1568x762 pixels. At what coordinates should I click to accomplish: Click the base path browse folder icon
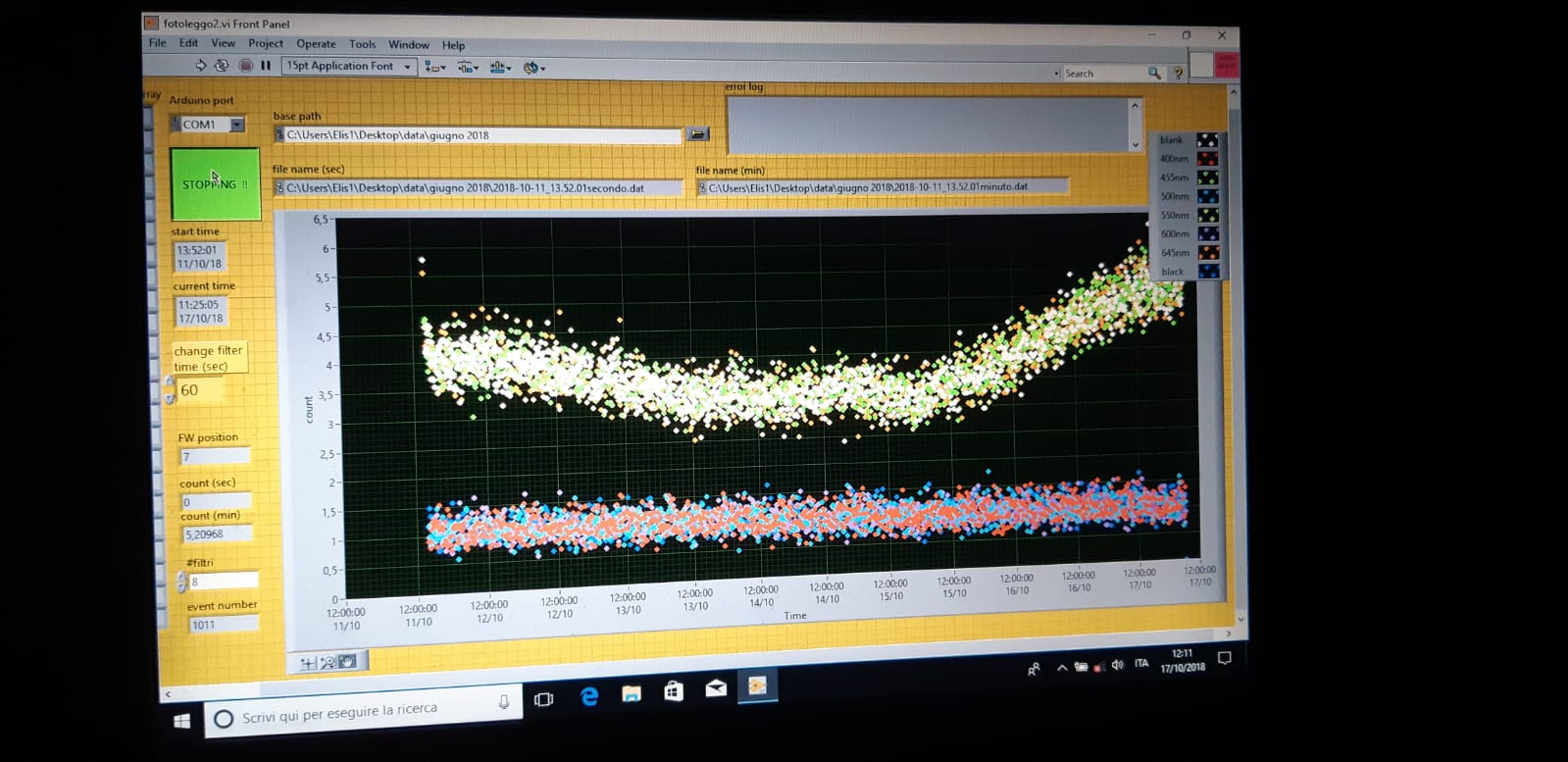pos(698,134)
